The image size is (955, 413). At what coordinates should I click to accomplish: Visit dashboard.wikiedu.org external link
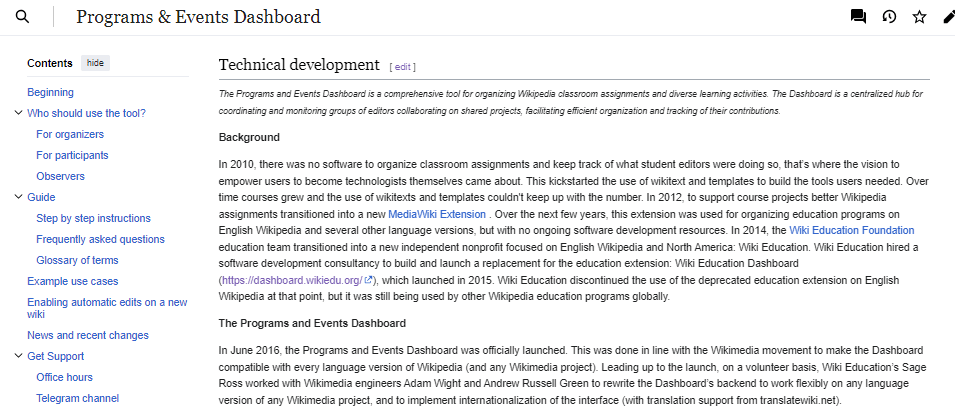tap(297, 280)
